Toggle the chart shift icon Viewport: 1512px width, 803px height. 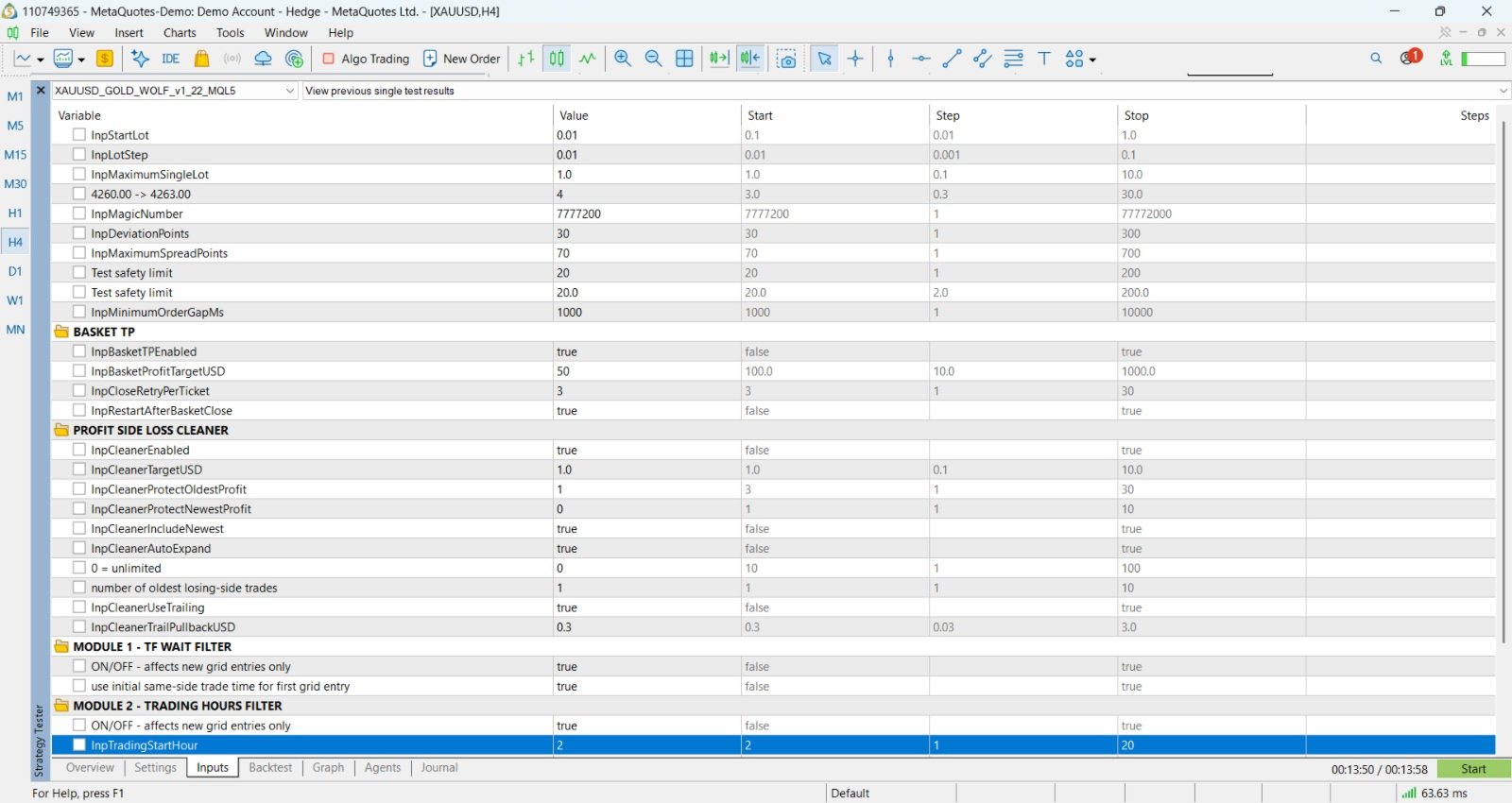pos(750,59)
